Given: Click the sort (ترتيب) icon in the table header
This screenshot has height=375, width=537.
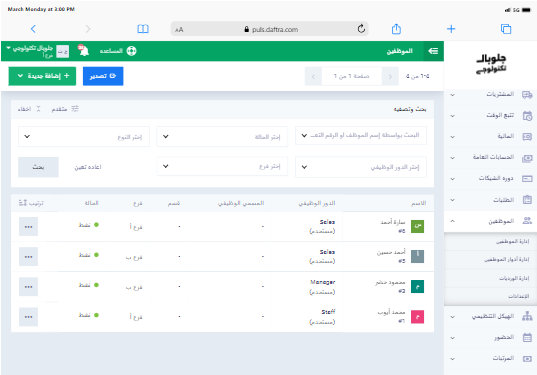Looking at the screenshot, I should 23,203.
